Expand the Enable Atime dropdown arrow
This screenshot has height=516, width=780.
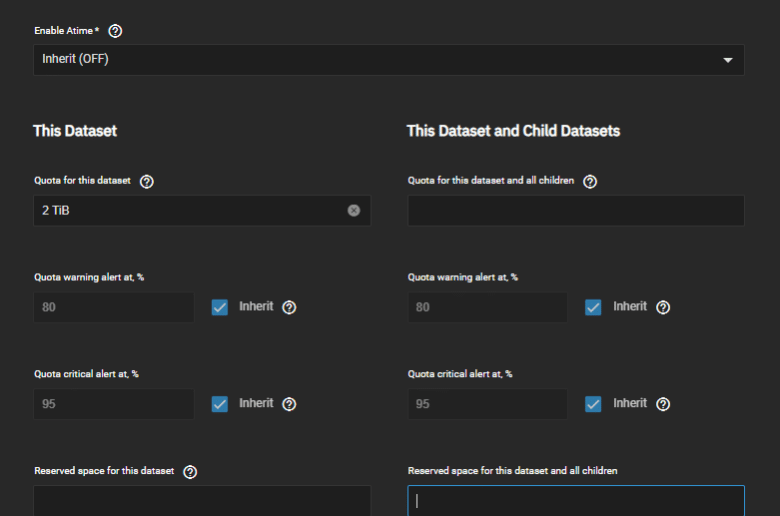728,60
